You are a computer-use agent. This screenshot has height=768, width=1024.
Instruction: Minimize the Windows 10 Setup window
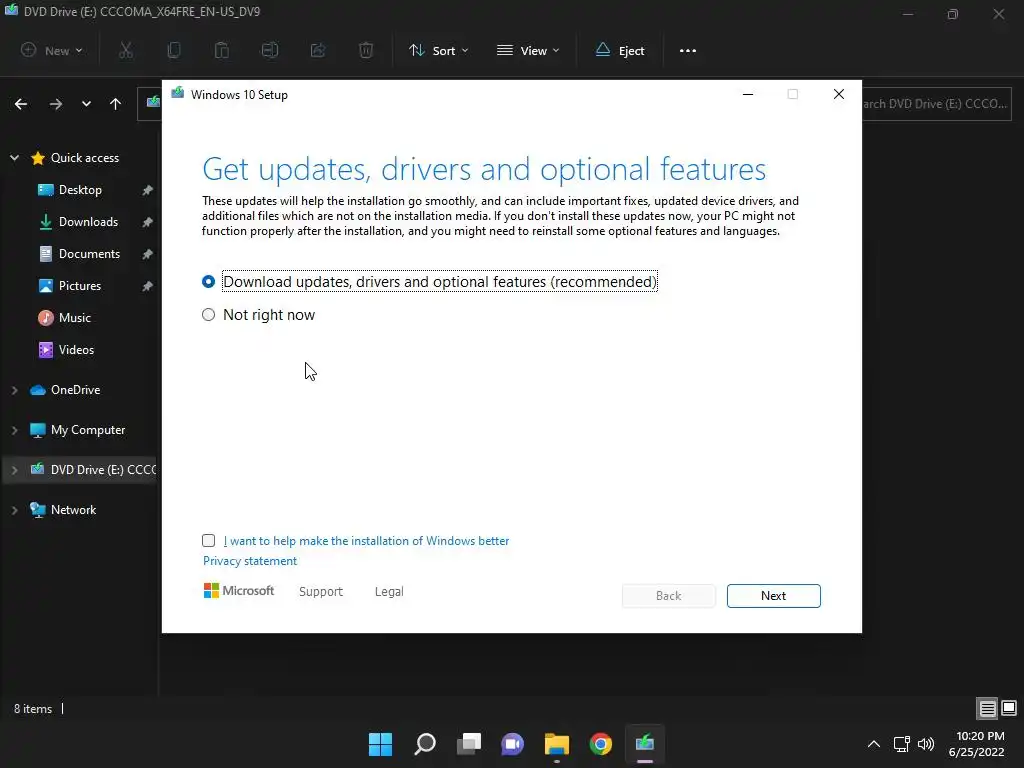[748, 95]
